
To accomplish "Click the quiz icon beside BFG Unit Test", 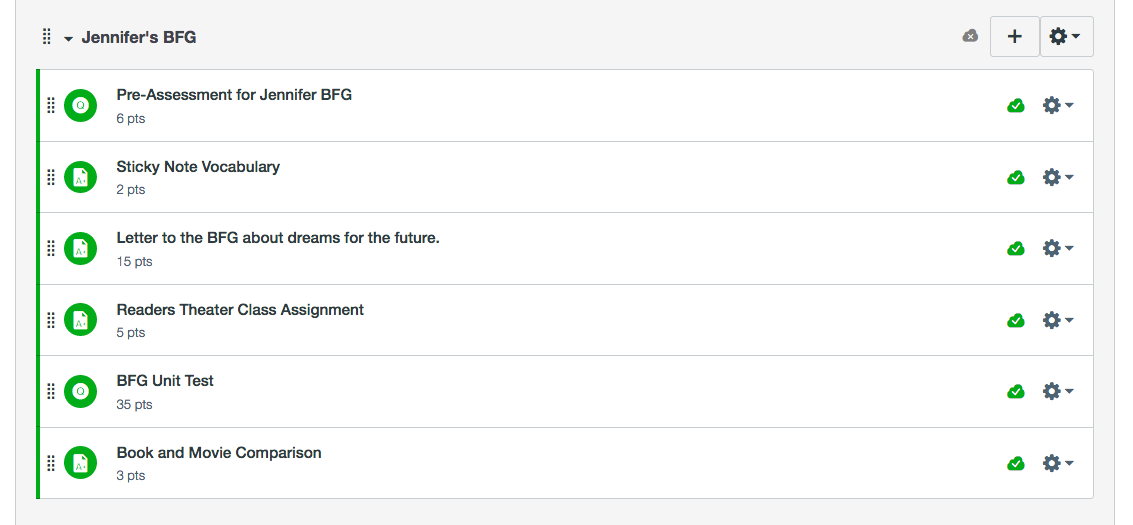I will point(80,391).
